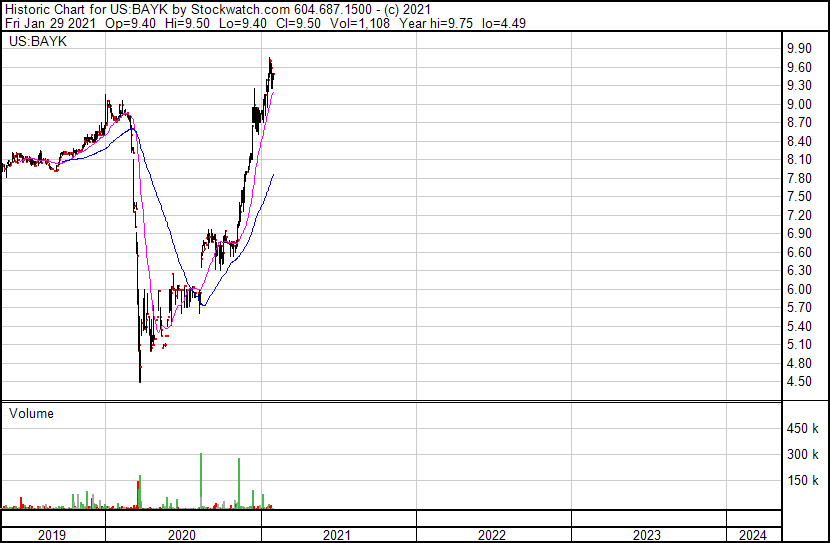830x543 pixels.
Task: Click the 9.30 price axis value
Action: (799, 85)
